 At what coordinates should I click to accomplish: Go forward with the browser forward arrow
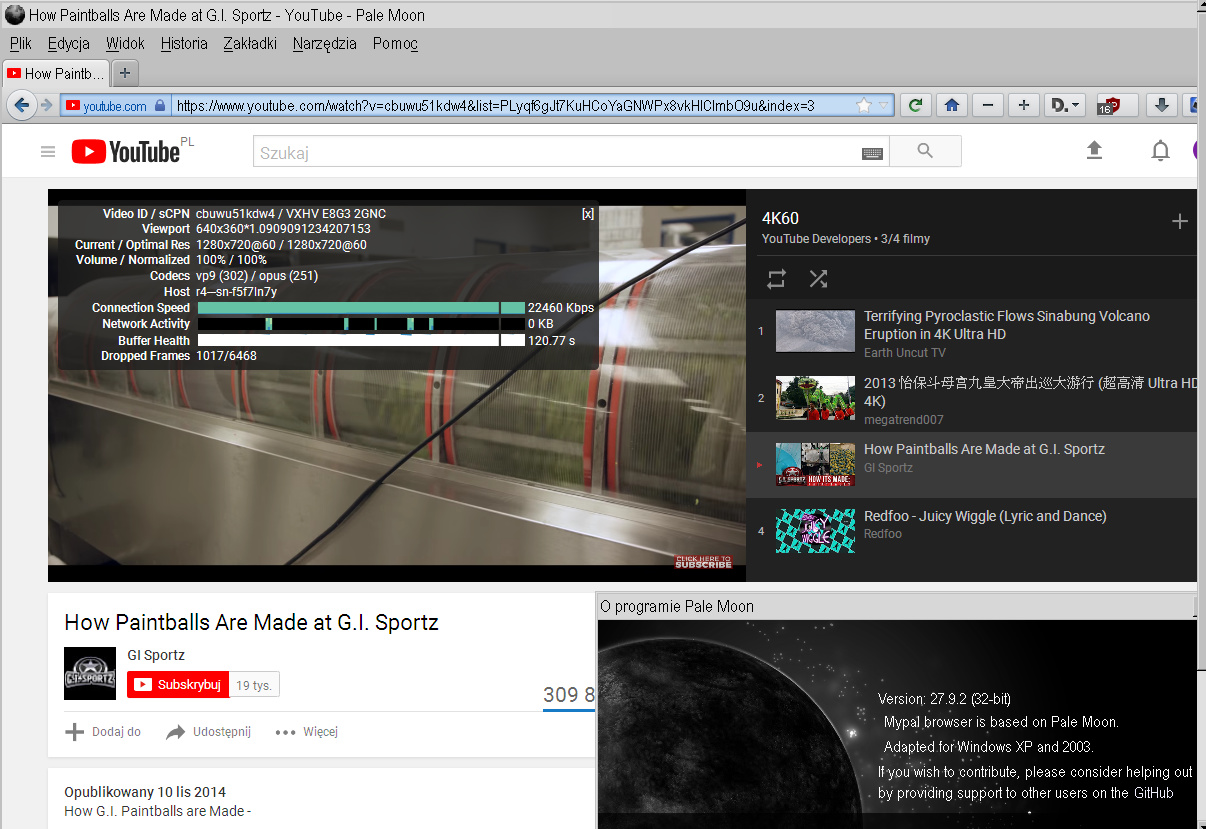(46, 105)
